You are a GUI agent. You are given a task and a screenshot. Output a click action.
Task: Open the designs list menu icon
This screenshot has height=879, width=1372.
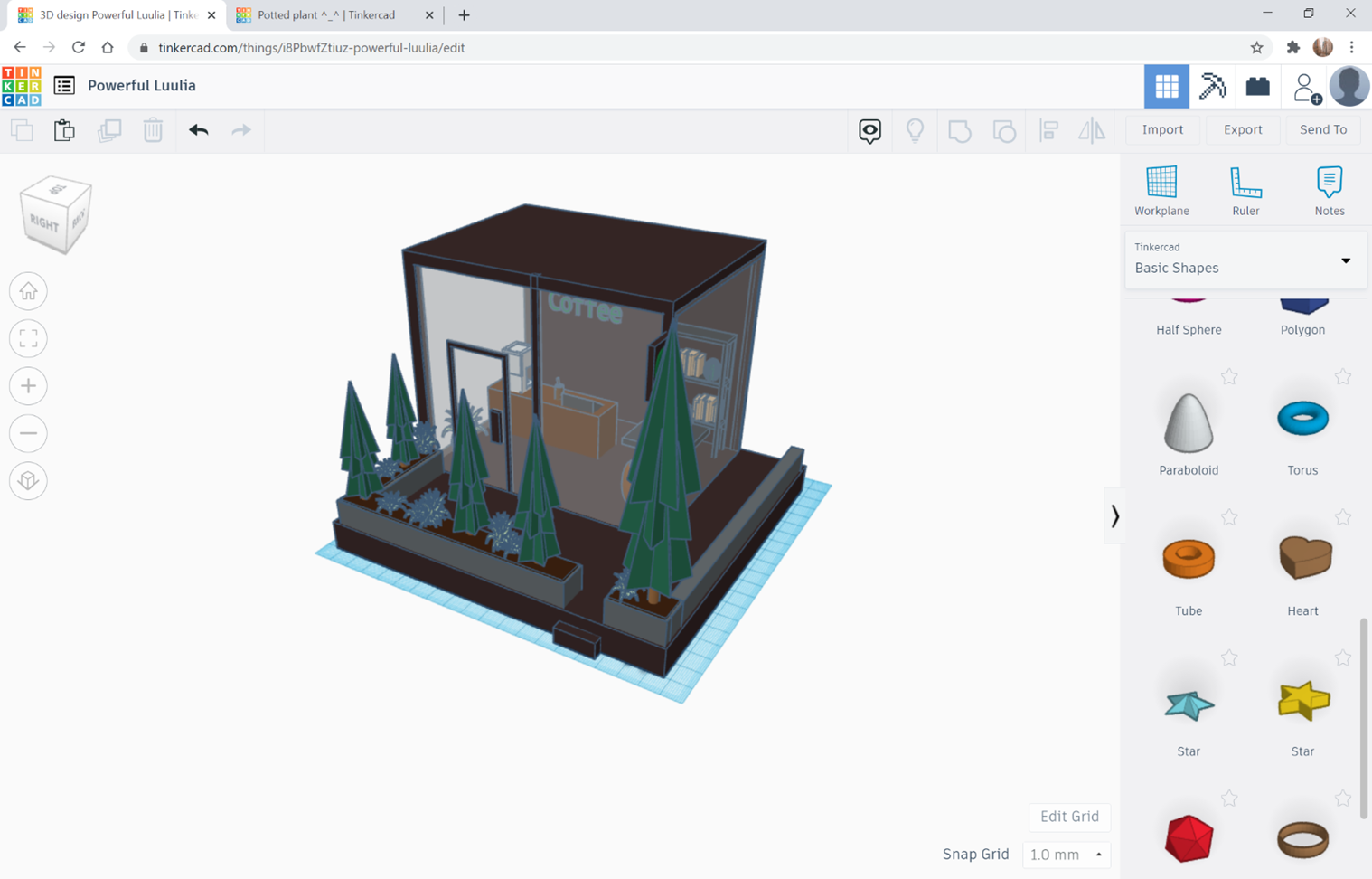[x=64, y=85]
